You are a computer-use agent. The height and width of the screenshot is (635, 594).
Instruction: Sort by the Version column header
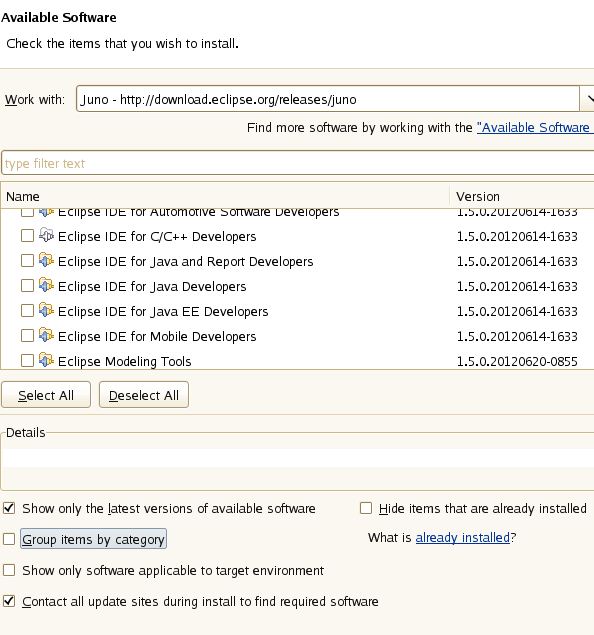pos(522,196)
